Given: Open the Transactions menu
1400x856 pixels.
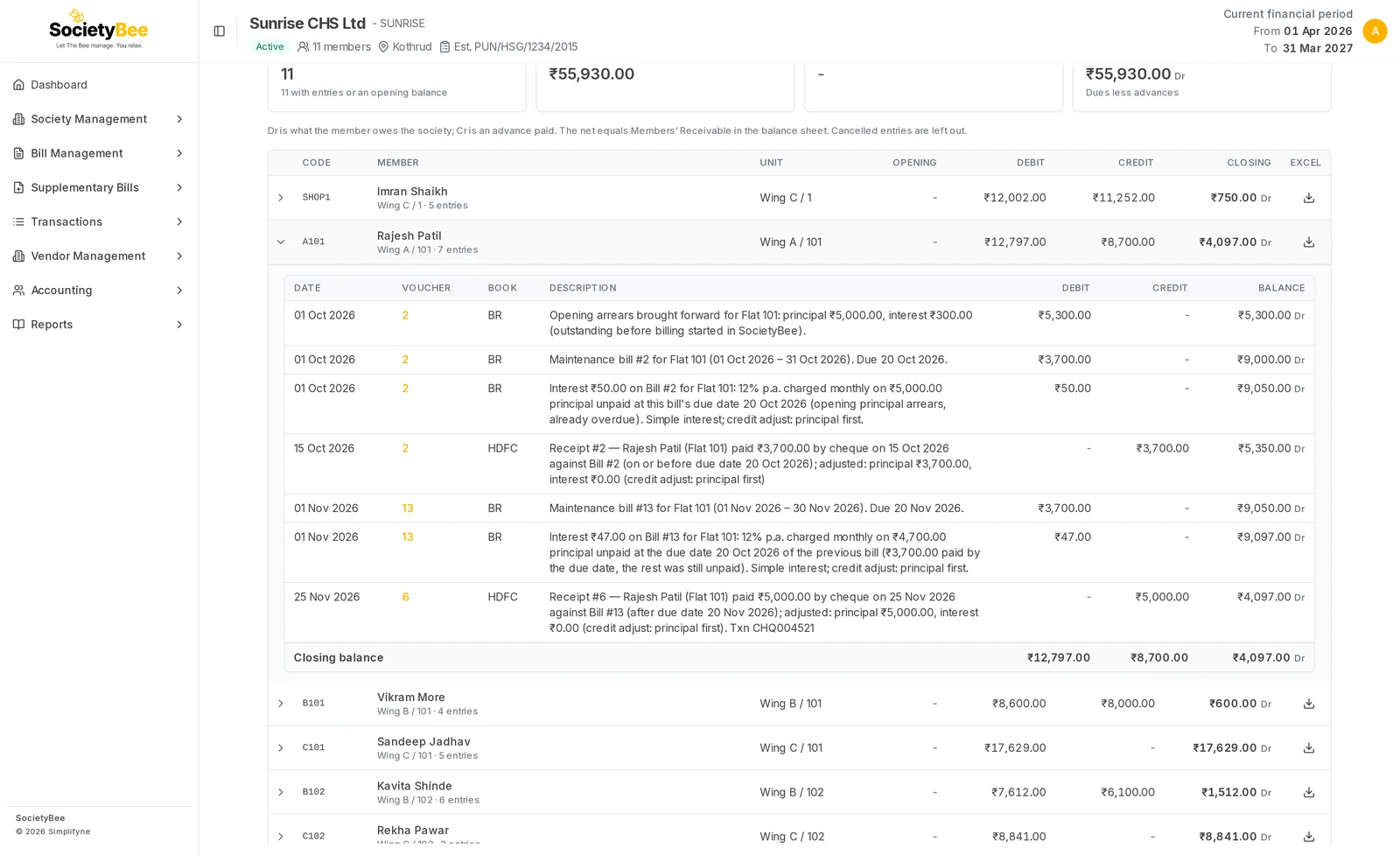Looking at the screenshot, I should pos(99,221).
